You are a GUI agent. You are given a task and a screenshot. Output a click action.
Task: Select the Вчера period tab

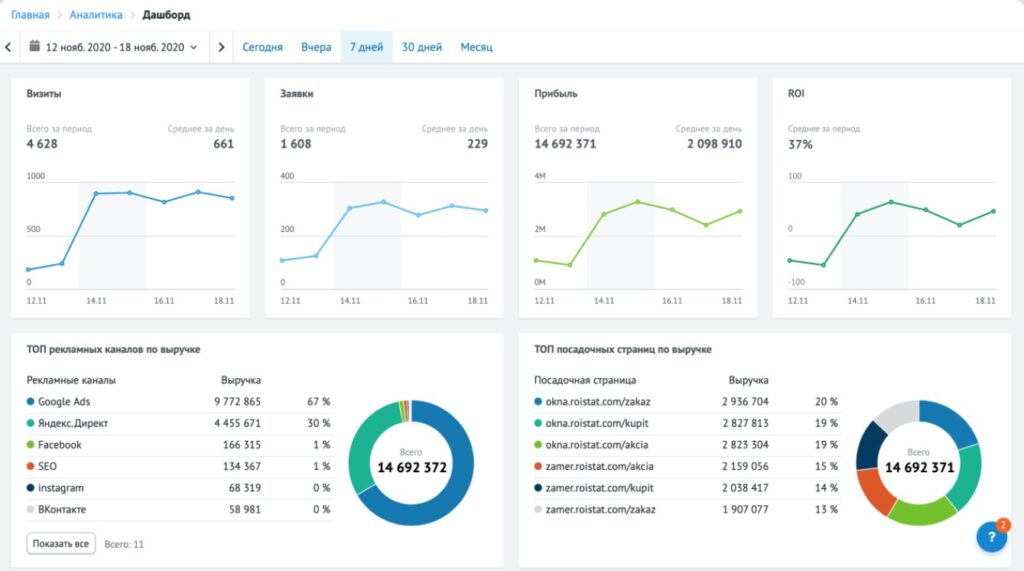(316, 47)
